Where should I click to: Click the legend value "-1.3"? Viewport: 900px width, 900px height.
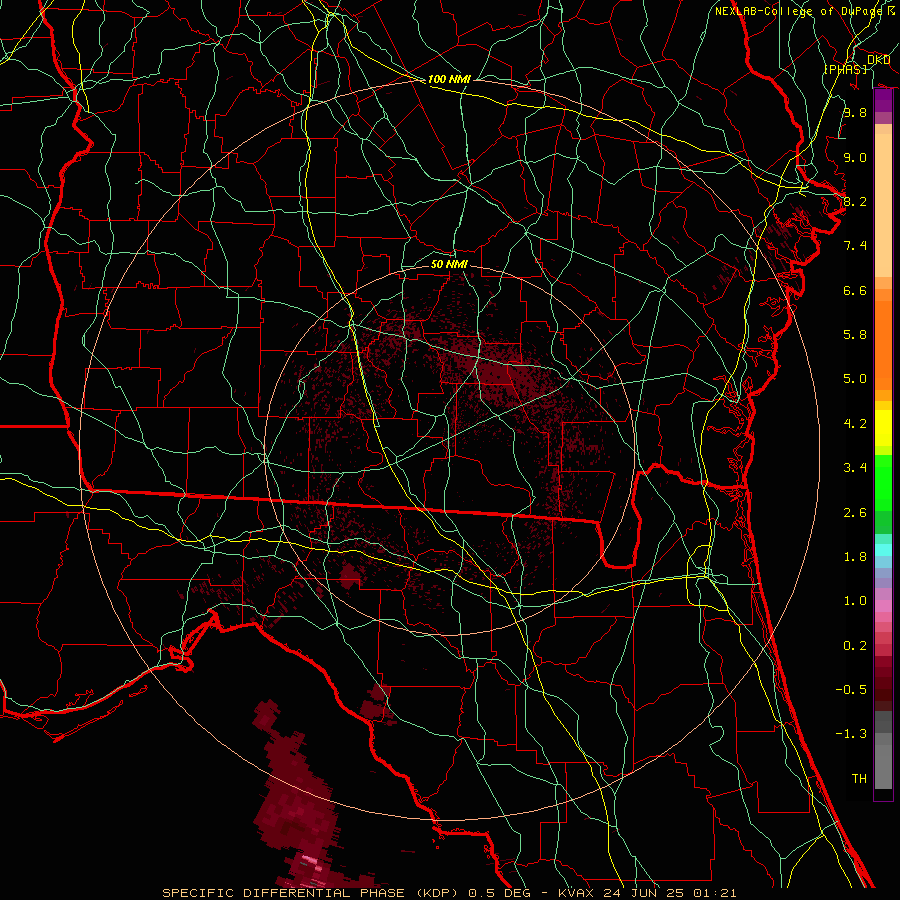851,734
